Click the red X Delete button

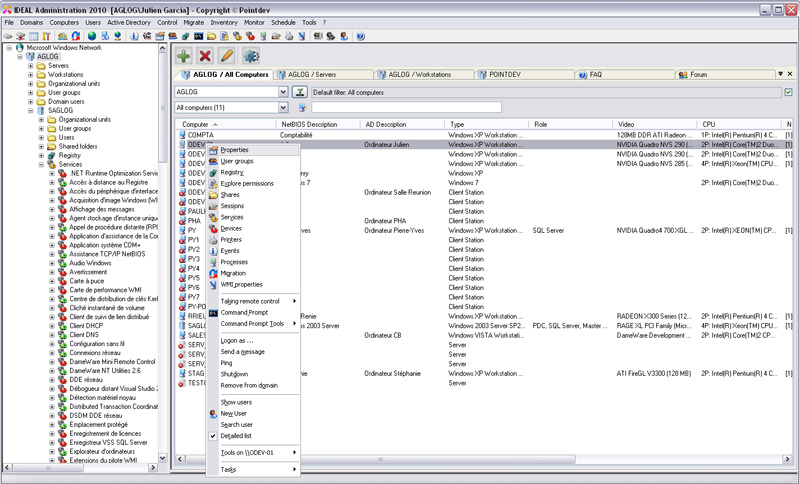coord(205,56)
